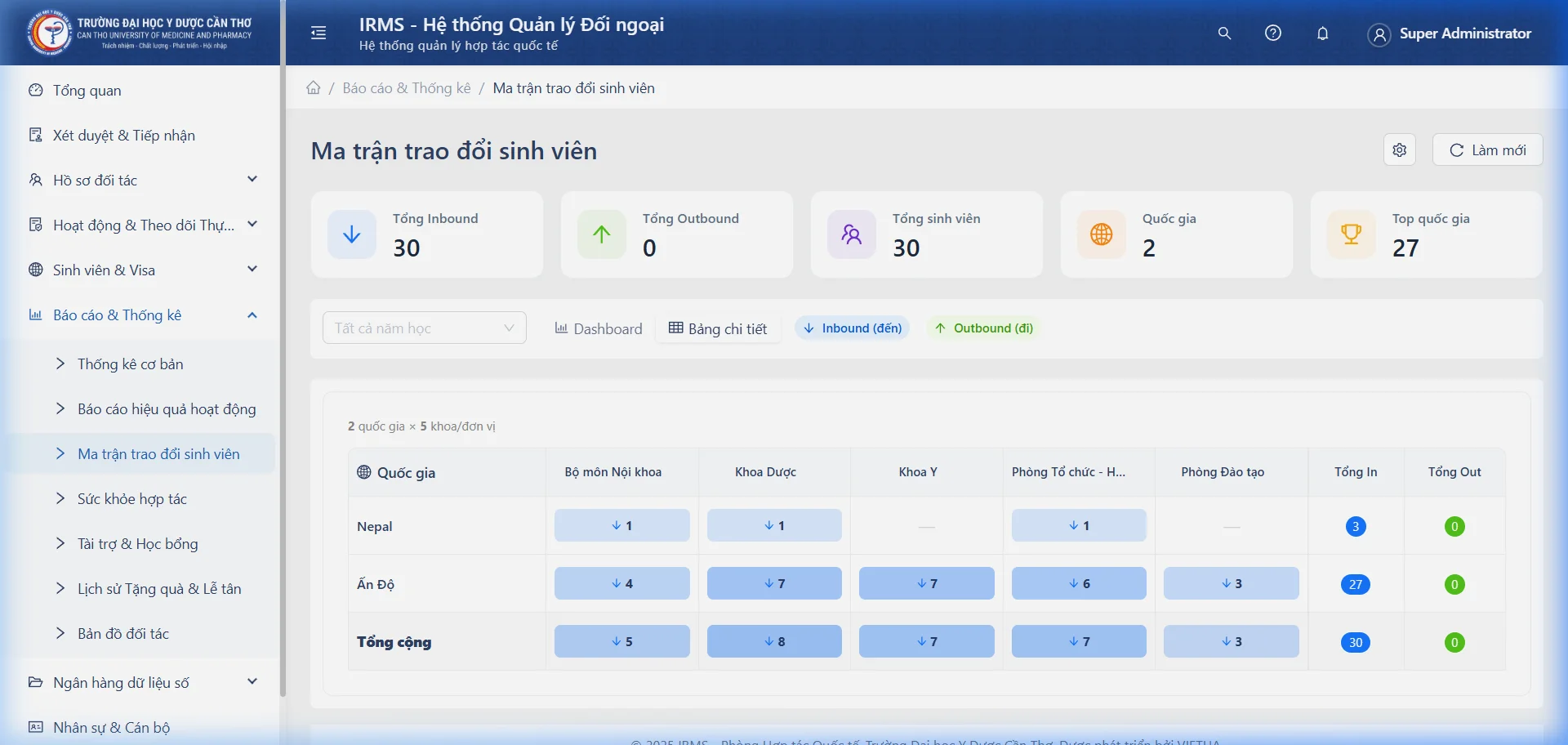The height and width of the screenshot is (745, 1568).
Task: Open Báo cáo & Thống kê breadcrumb link
Action: pos(407,88)
